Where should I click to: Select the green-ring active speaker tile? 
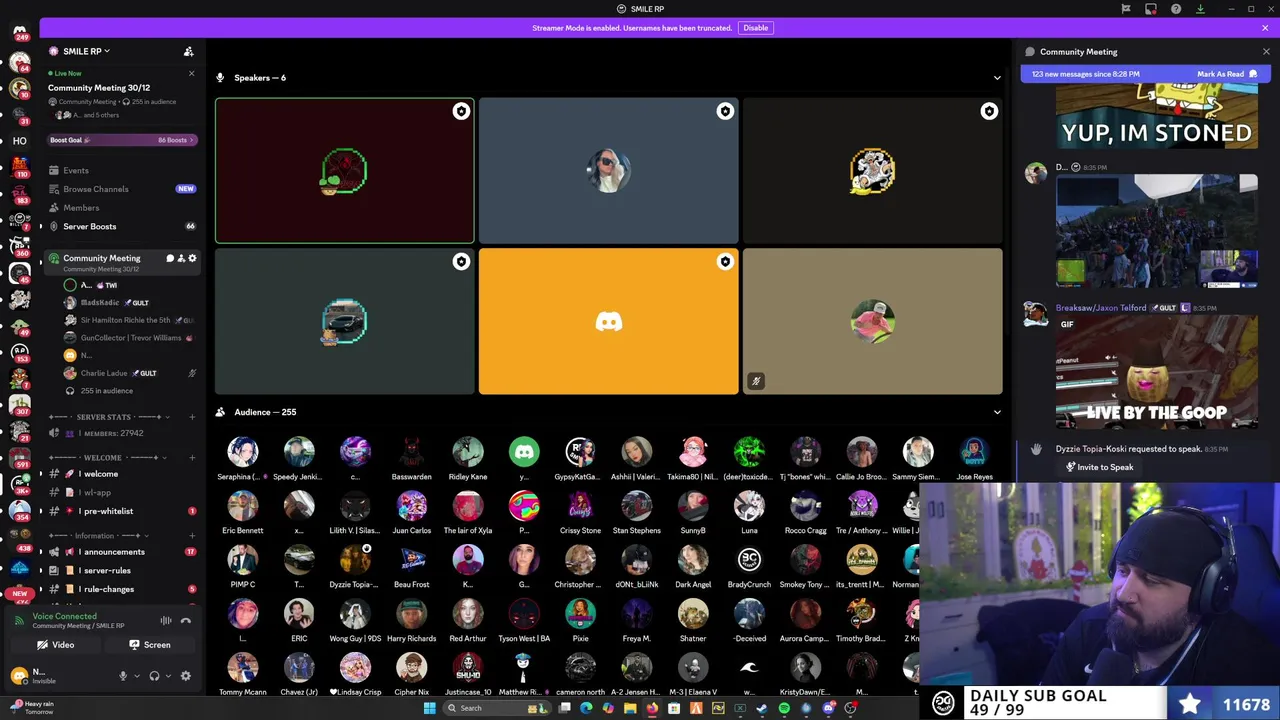pos(345,171)
